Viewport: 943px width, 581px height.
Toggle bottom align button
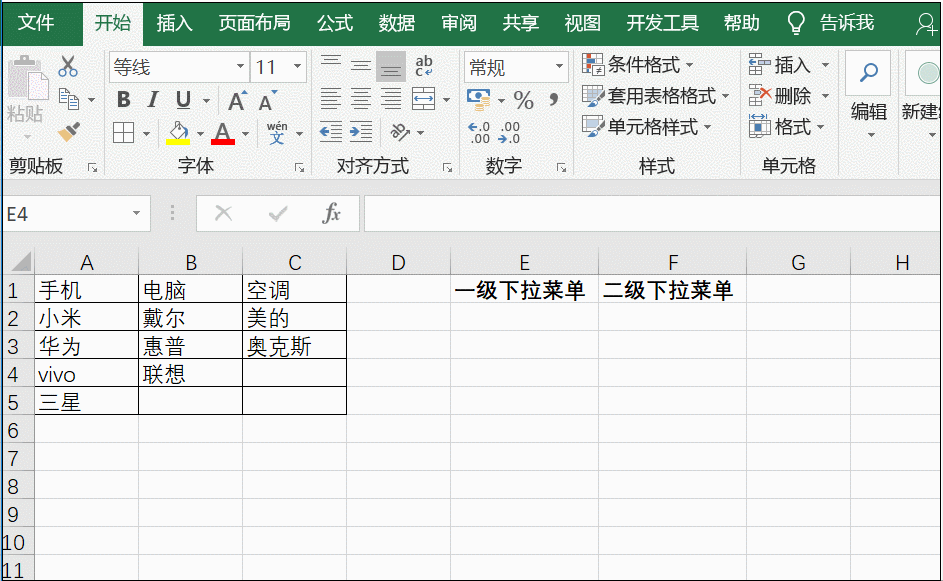point(391,66)
